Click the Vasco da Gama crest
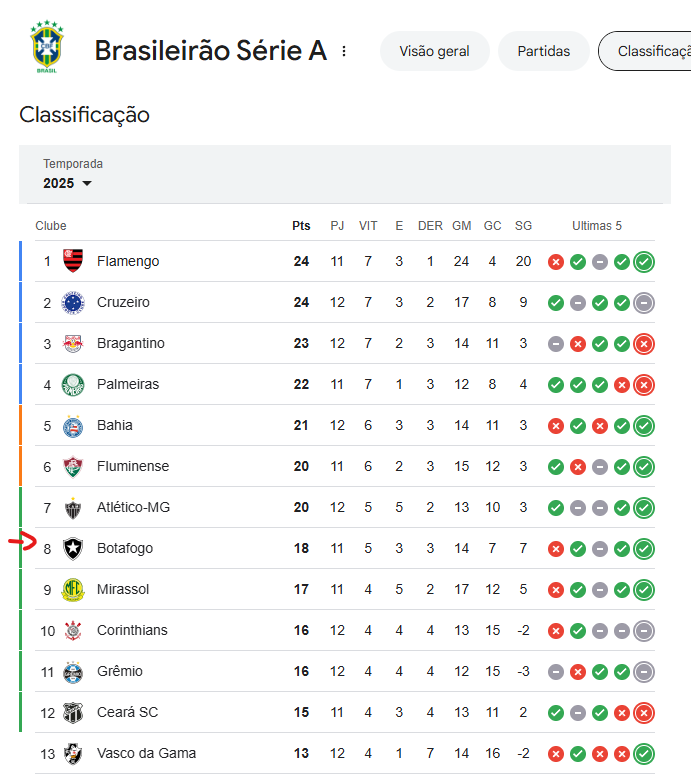 tap(73, 754)
